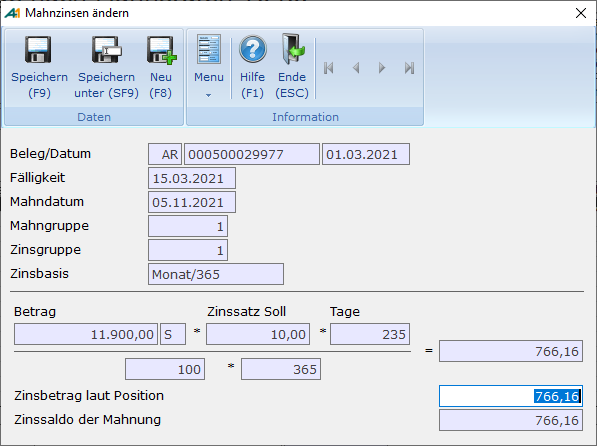Click the S indicator field next to Betrag
This screenshot has width=597, height=446.
click(x=173, y=334)
